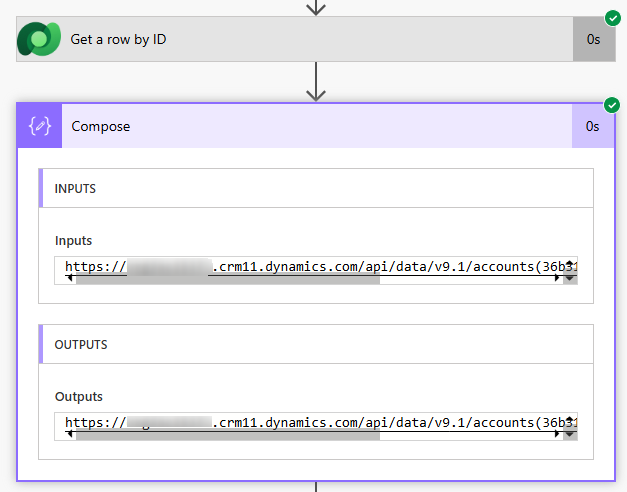Click green success checkmark on Compose
Viewport: 627px width, 492px height.
pyautogui.click(x=612, y=104)
